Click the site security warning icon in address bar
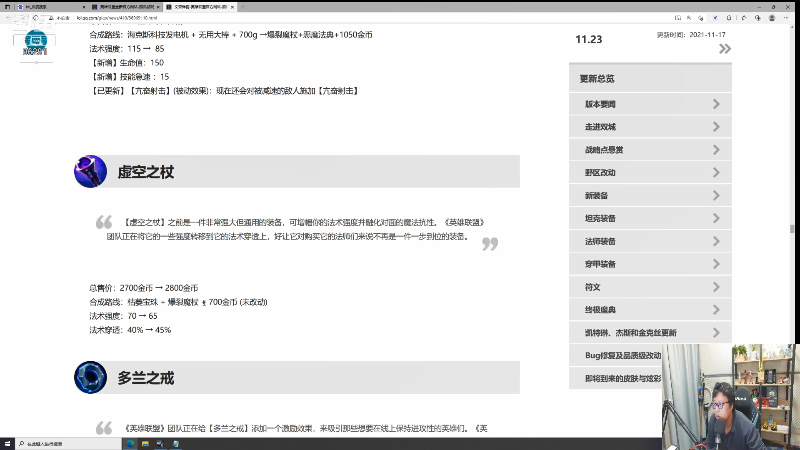The width and height of the screenshot is (800, 450). pyautogui.click(x=51, y=18)
